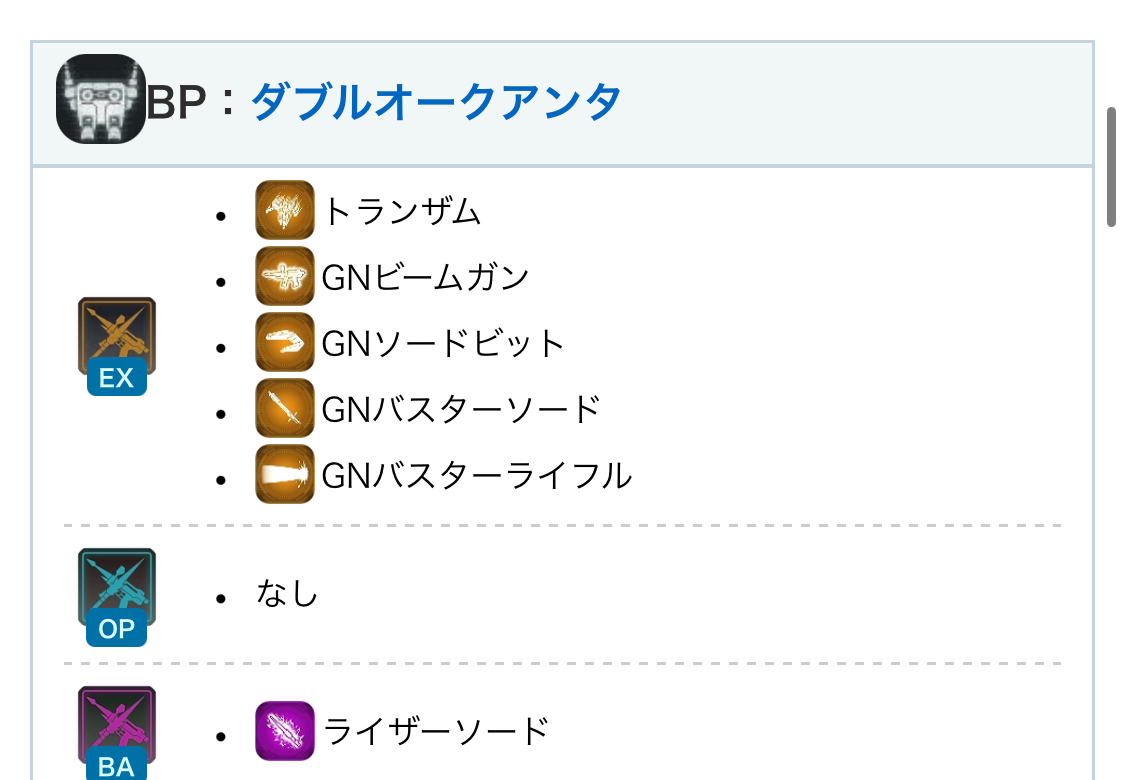Select the GNバスターライフル text label
The image size is (1125, 780).
[477, 475]
